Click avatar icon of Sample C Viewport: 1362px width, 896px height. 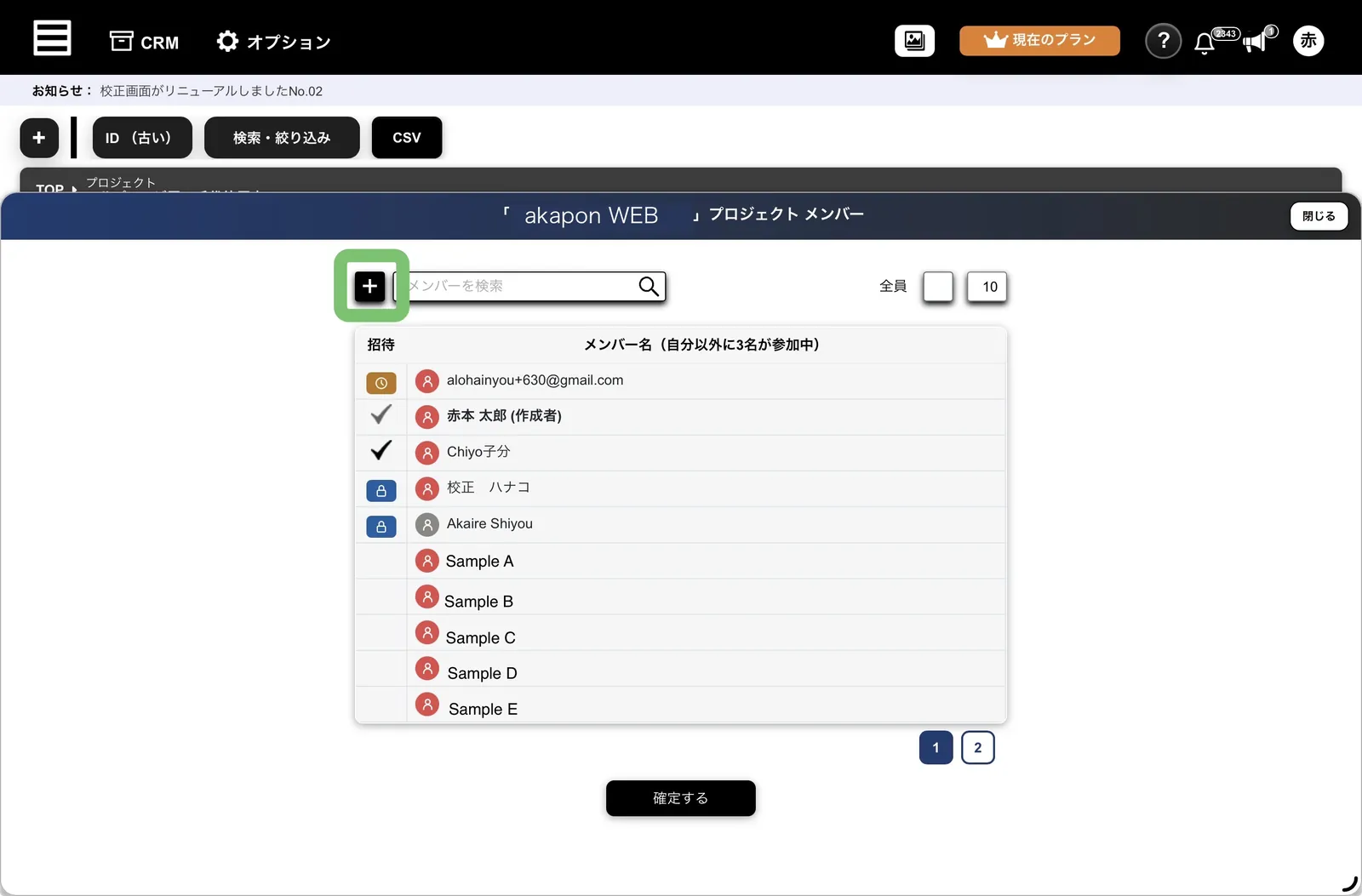point(427,632)
